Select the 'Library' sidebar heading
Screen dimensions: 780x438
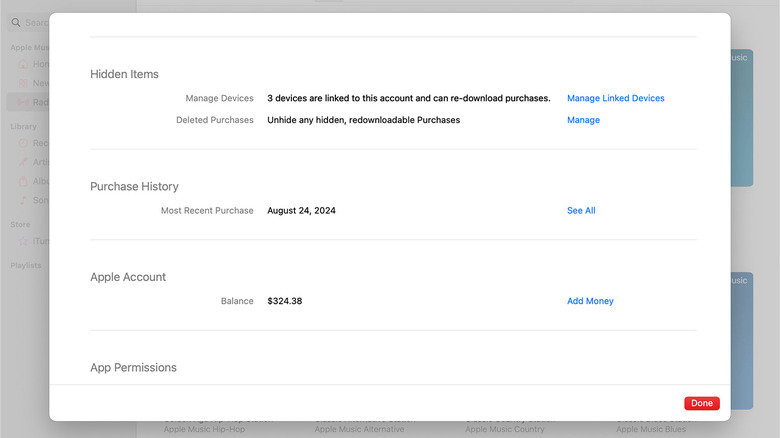tap(23, 126)
